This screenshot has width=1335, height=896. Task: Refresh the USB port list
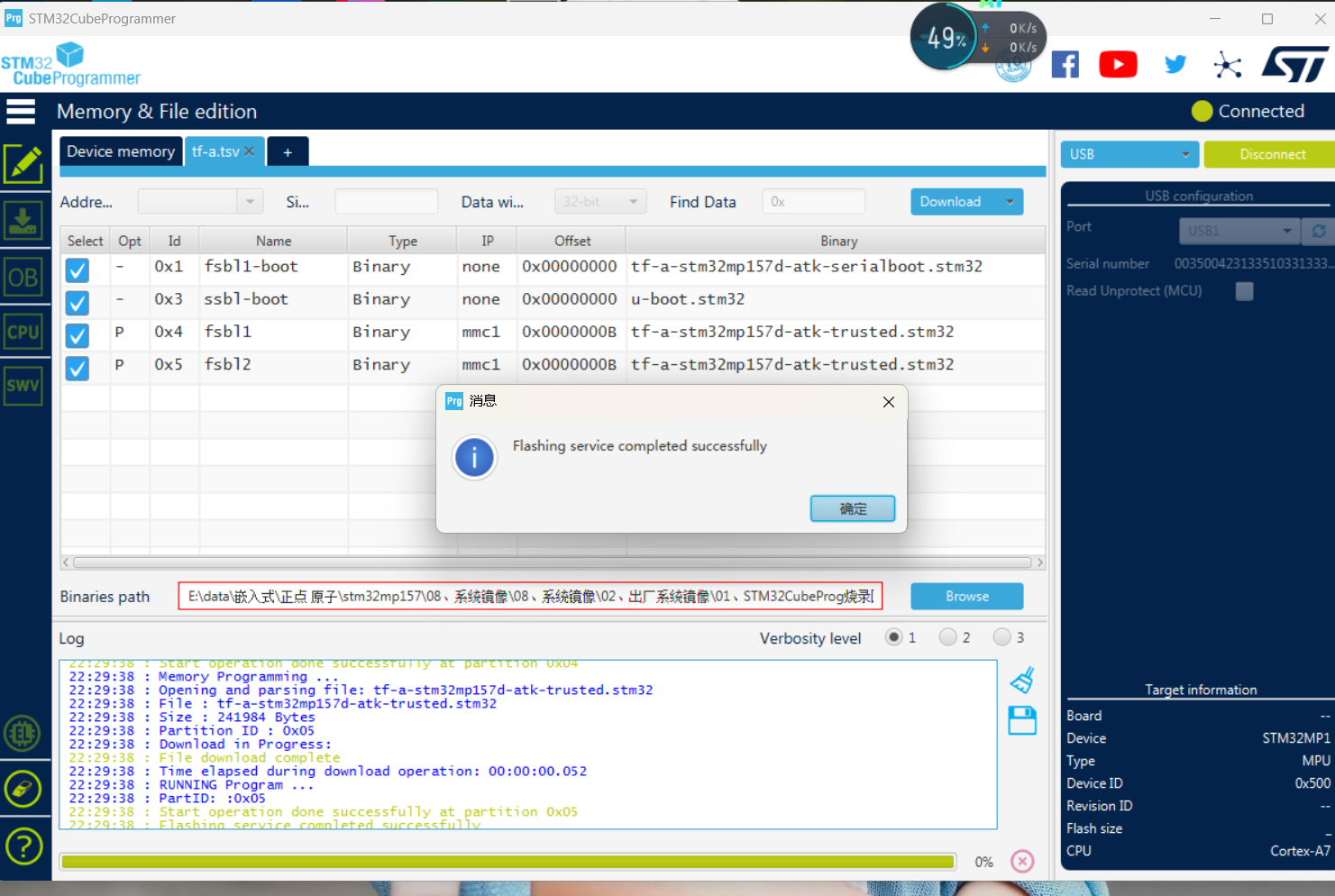pos(1319,231)
